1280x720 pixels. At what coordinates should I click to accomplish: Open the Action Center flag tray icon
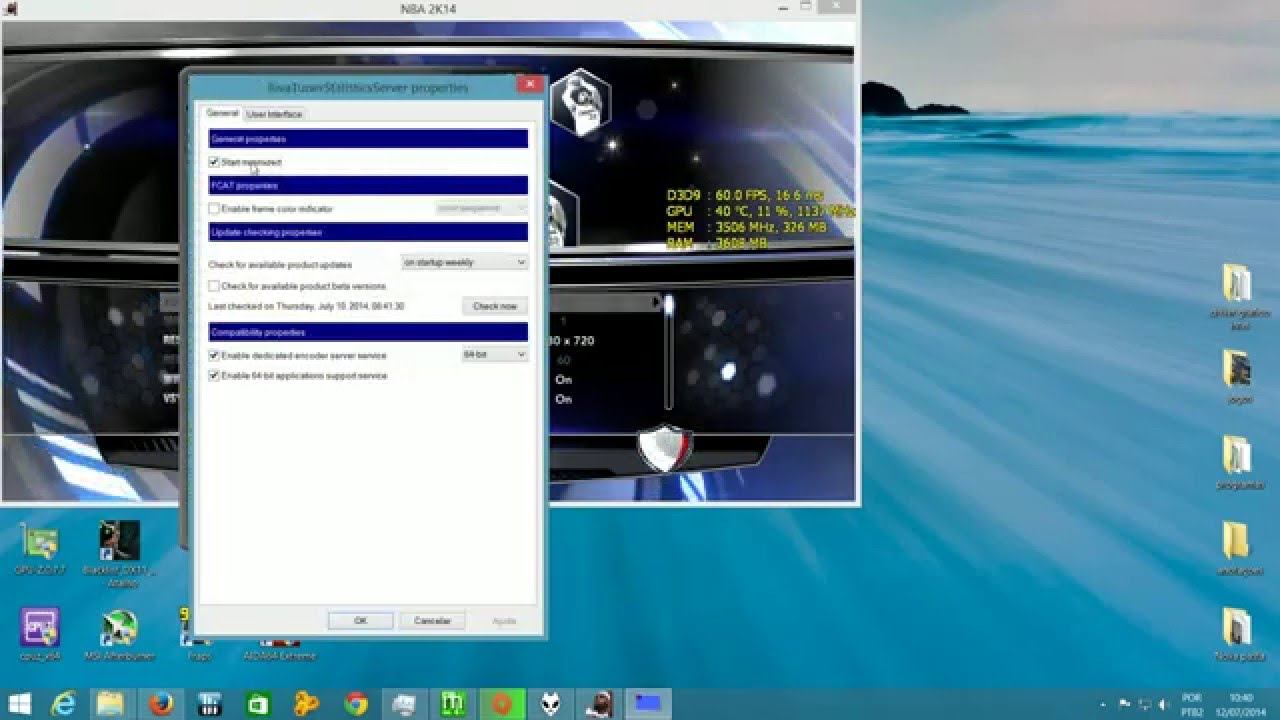1123,704
